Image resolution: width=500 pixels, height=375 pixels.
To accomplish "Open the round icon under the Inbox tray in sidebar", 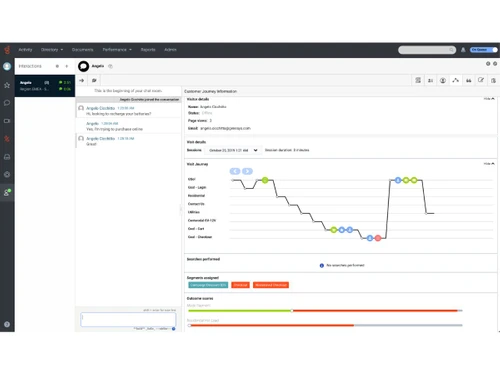I will 7,174.
